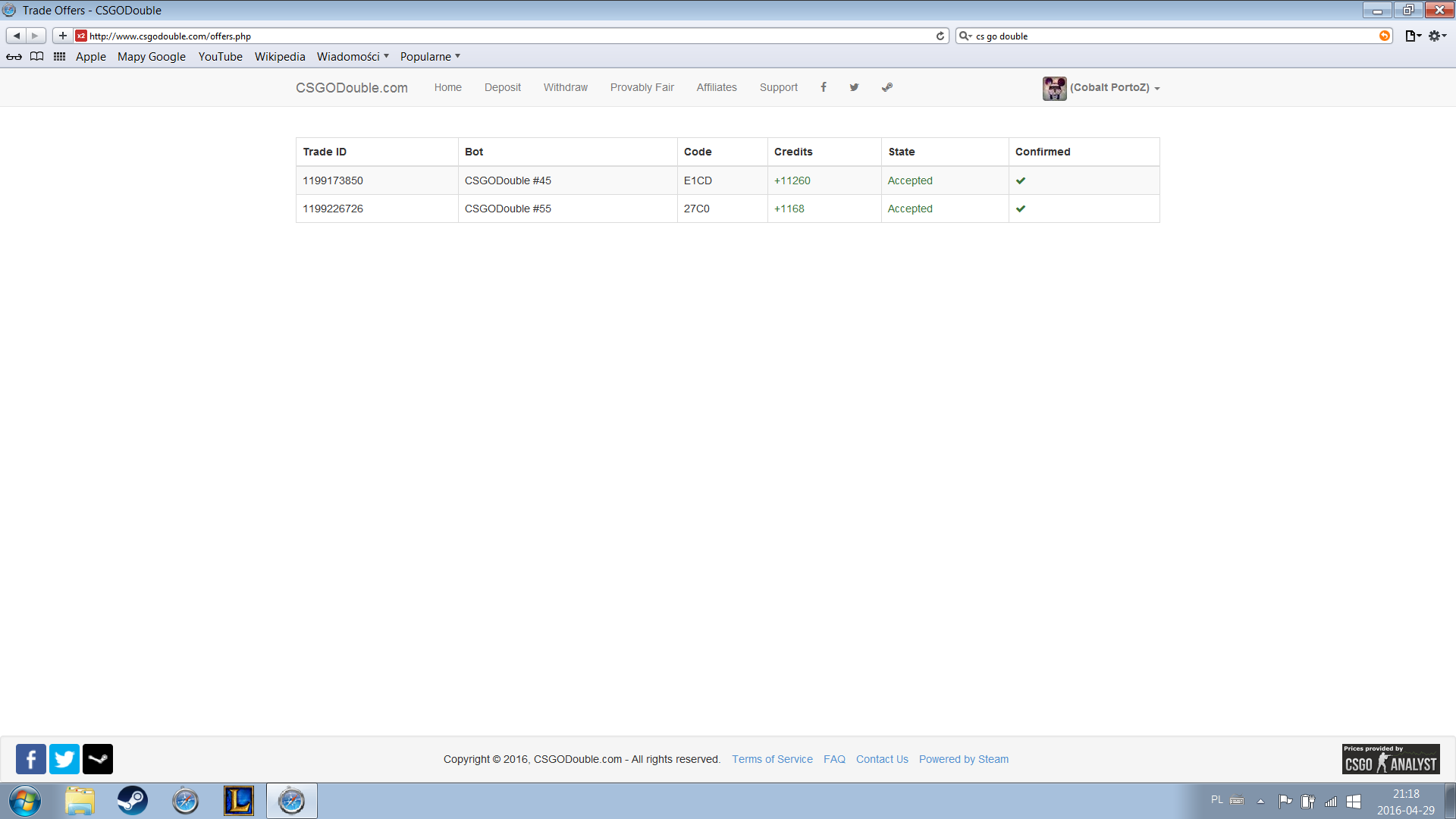Expand the Cobalt PortoZ user dropdown
Viewport: 1456px width, 819px height.
[x=1115, y=88]
